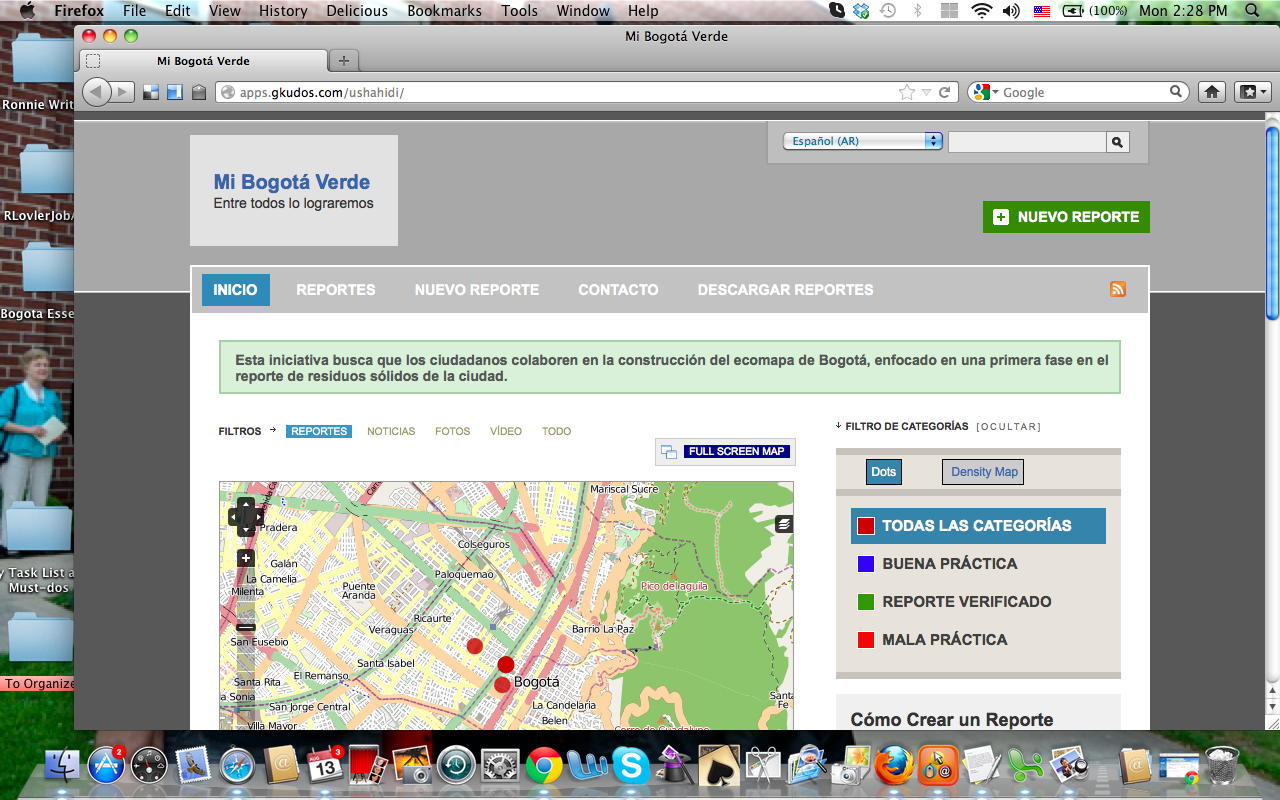Reload the page with refresh icon
Screen dimensions: 1280x800
click(943, 92)
